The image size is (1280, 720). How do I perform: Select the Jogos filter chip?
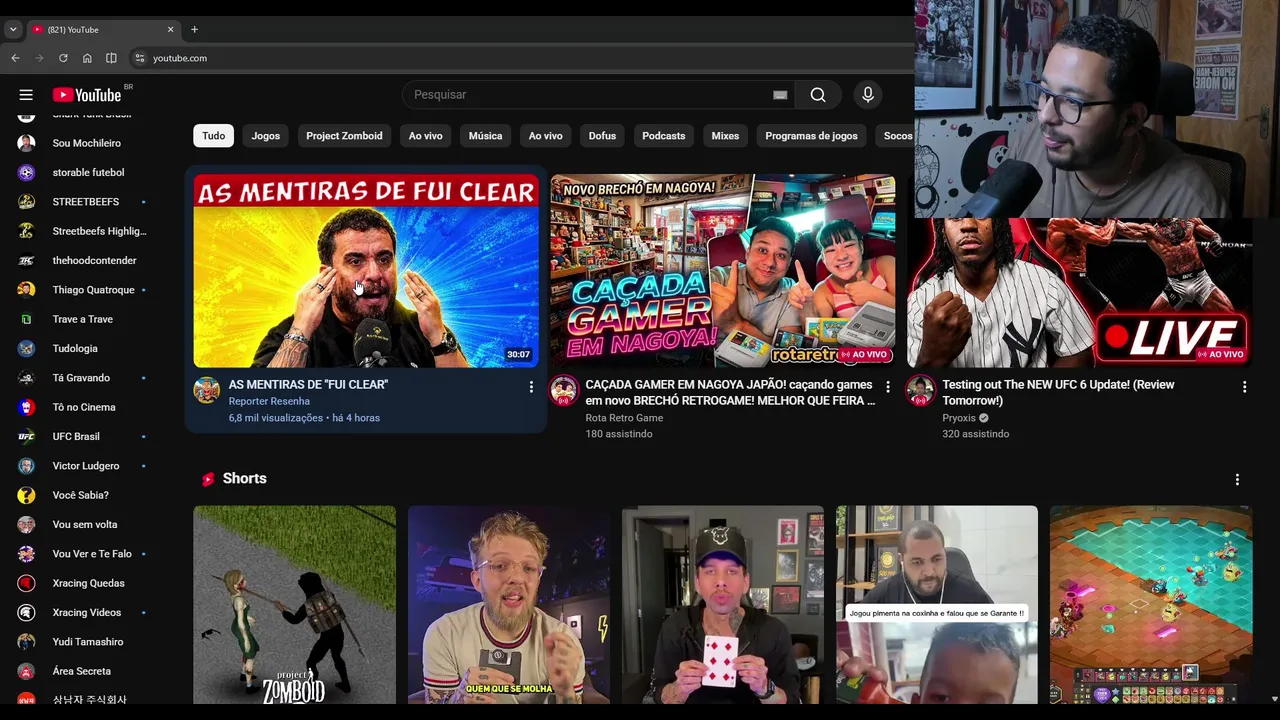pyautogui.click(x=266, y=136)
